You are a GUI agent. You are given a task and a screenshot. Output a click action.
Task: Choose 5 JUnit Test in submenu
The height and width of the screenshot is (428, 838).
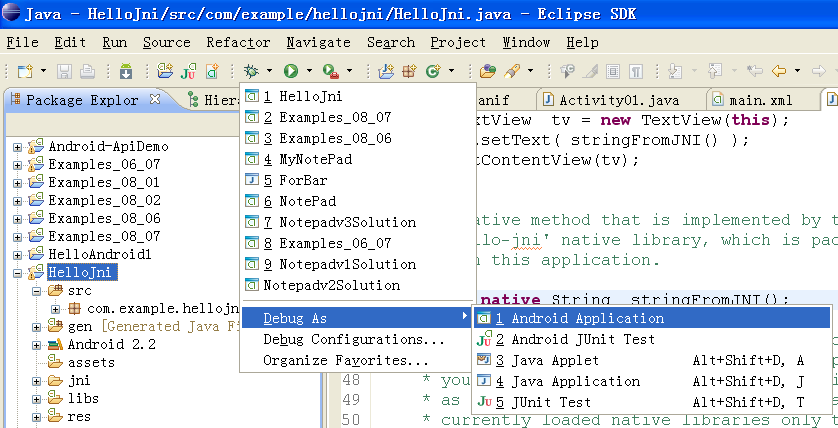pyautogui.click(x=652, y=402)
